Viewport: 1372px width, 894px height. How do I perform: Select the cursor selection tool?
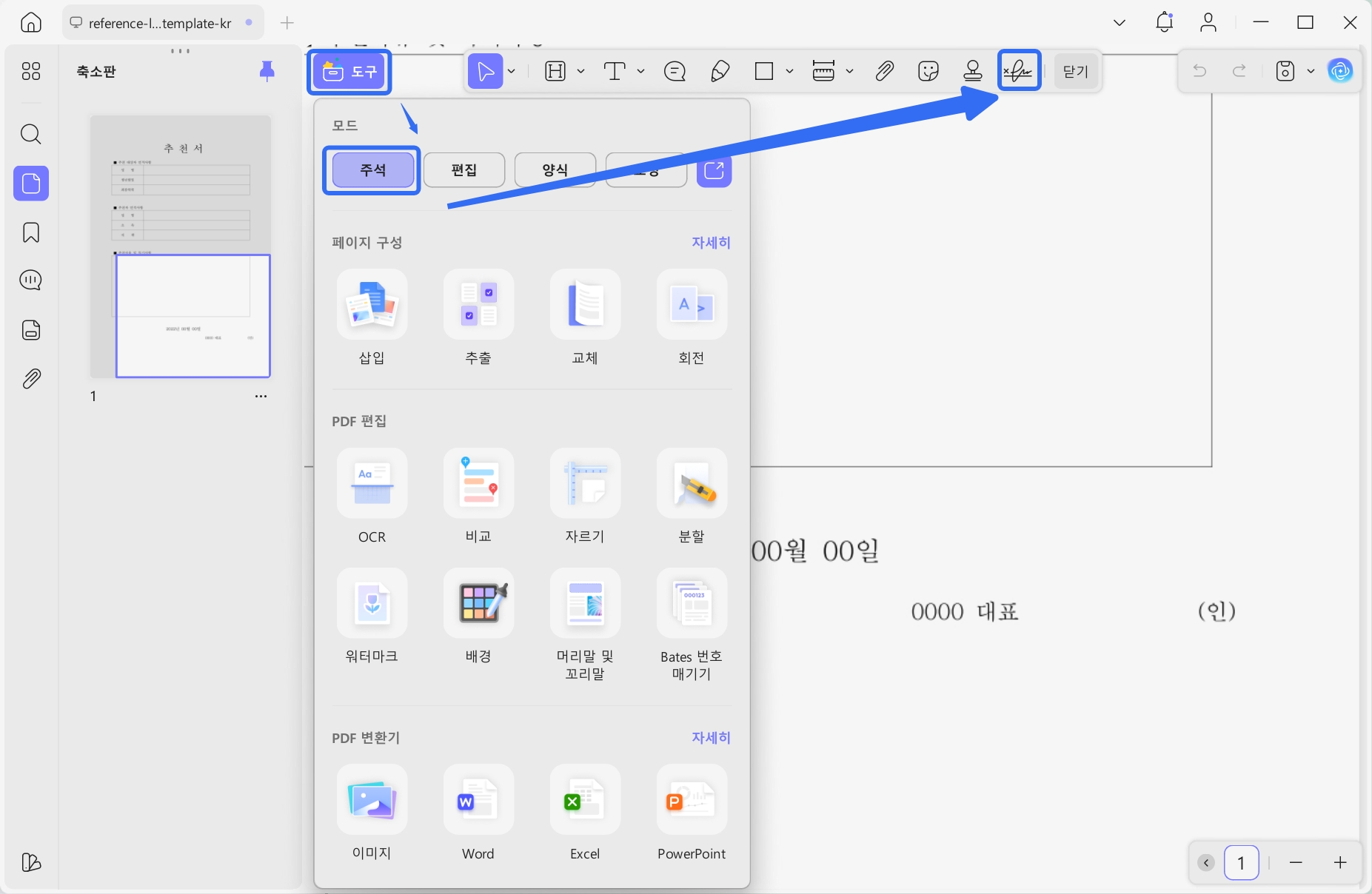point(486,72)
